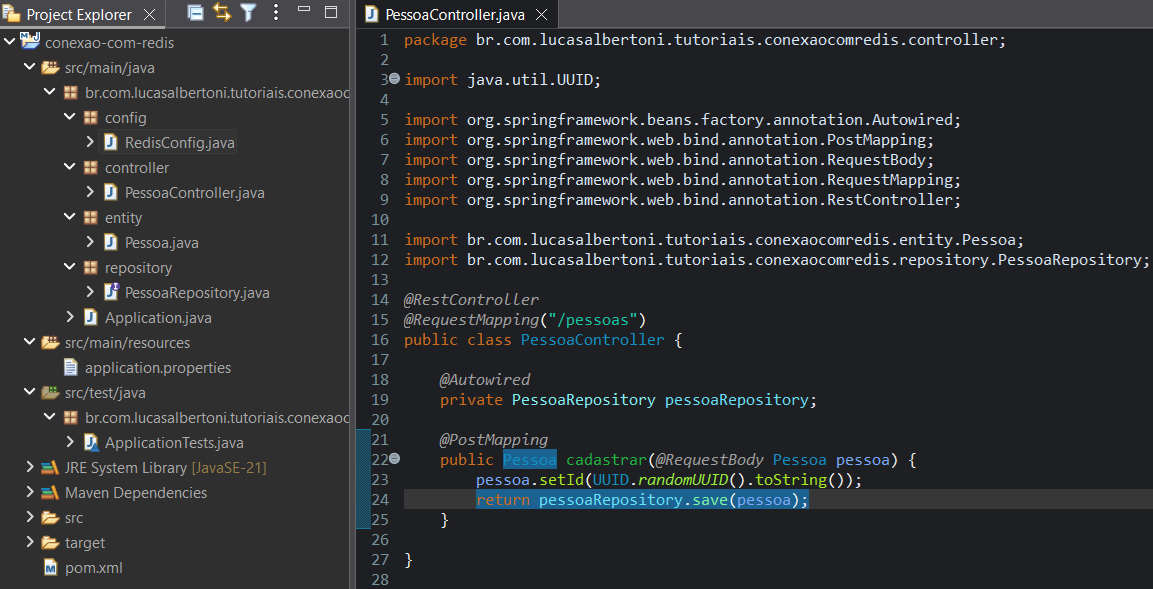The width and height of the screenshot is (1153, 589).
Task: Collapse the src/main/java branch
Action: 28,67
